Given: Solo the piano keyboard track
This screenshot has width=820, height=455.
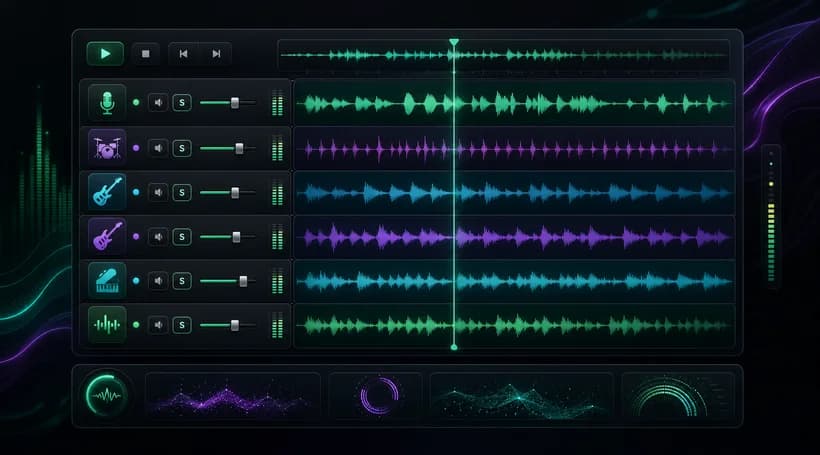Looking at the screenshot, I should [x=182, y=281].
